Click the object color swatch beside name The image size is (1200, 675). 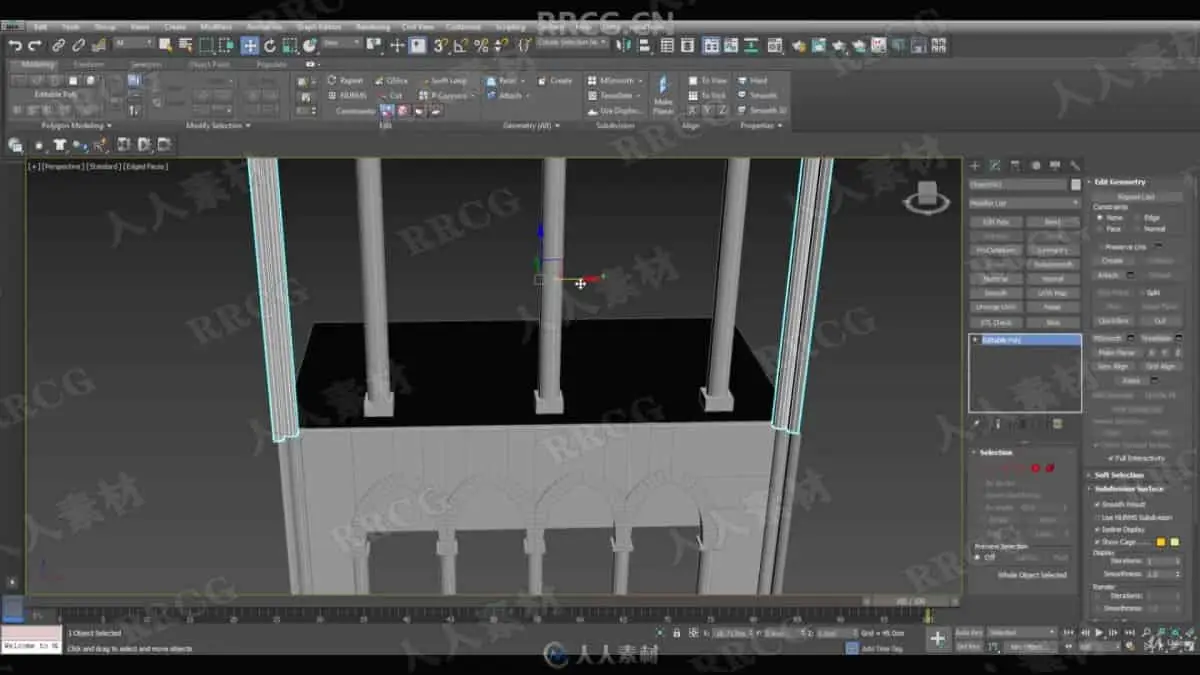click(1076, 185)
